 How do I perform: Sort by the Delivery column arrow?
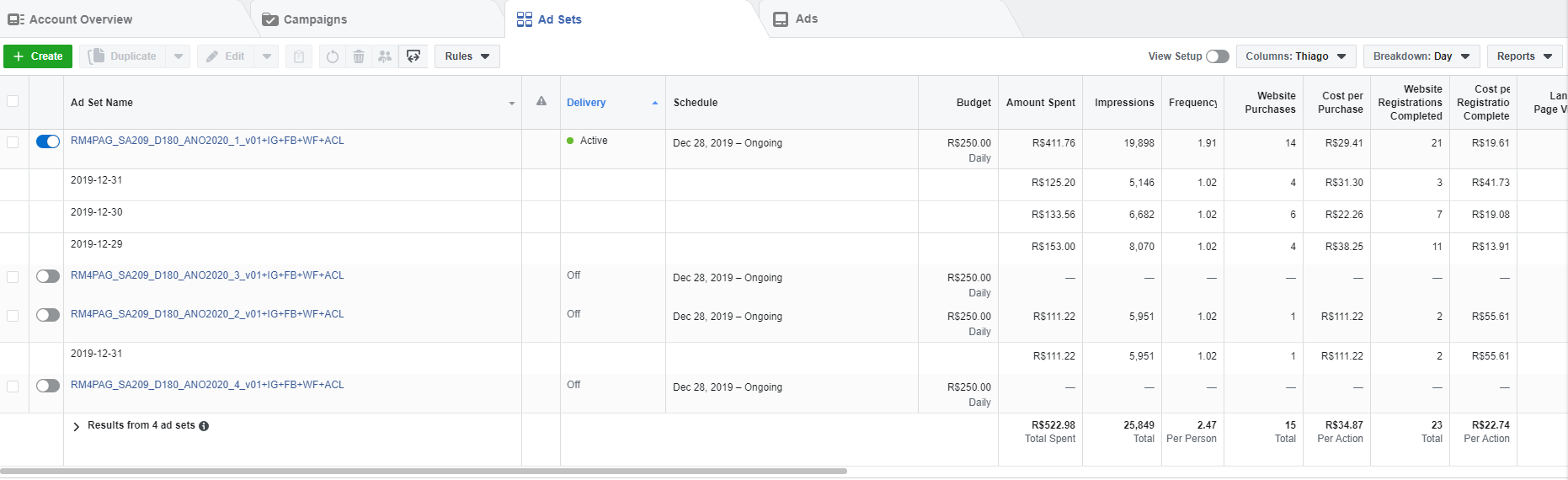point(654,103)
